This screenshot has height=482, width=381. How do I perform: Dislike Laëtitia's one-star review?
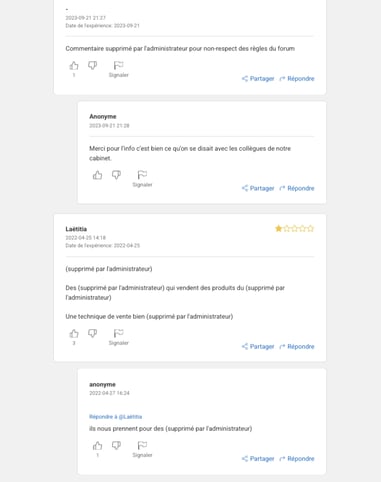(92, 333)
